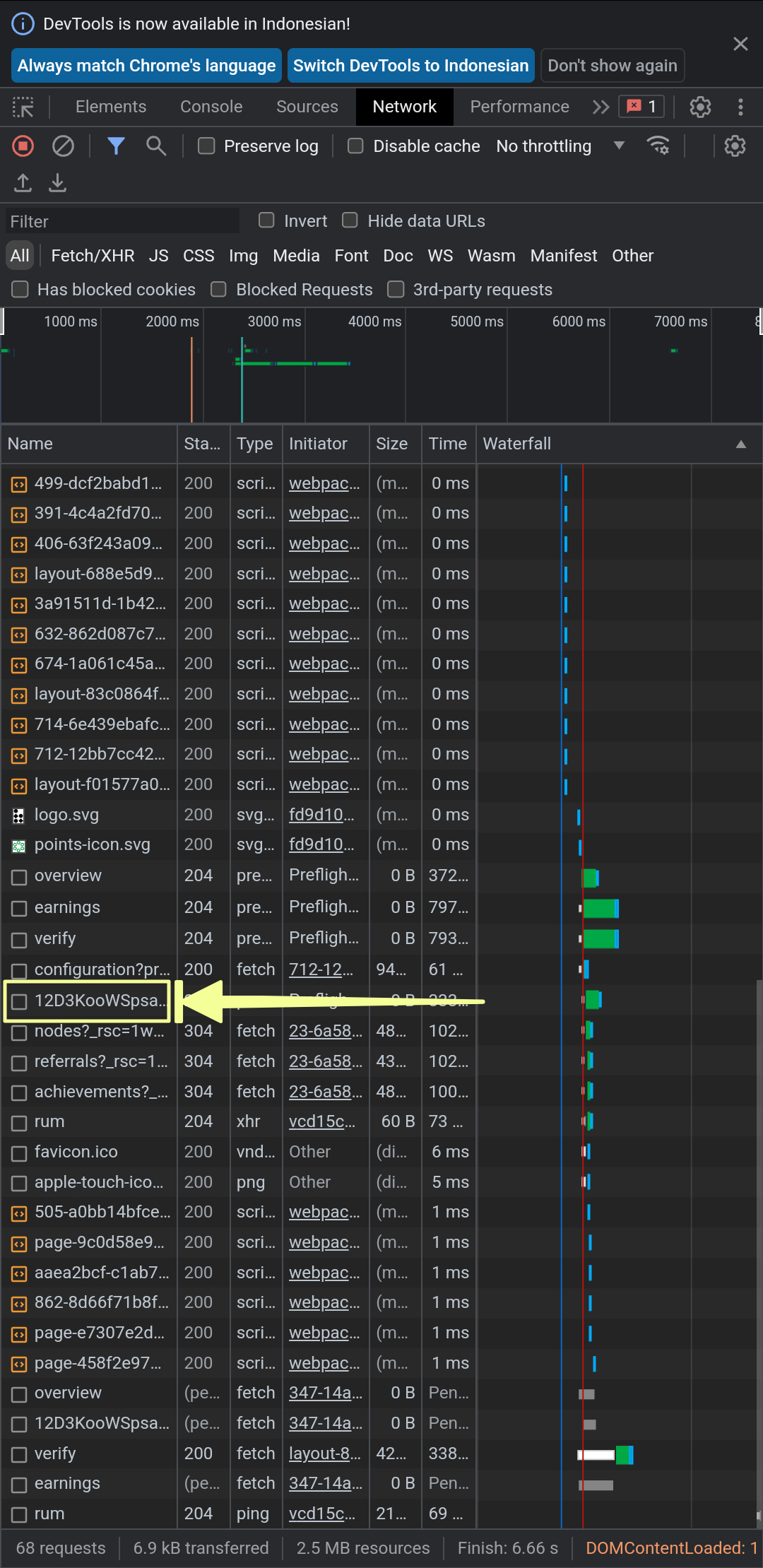Click Switch DevTools to Indonesian
The width and height of the screenshot is (763, 1568).
(x=410, y=66)
